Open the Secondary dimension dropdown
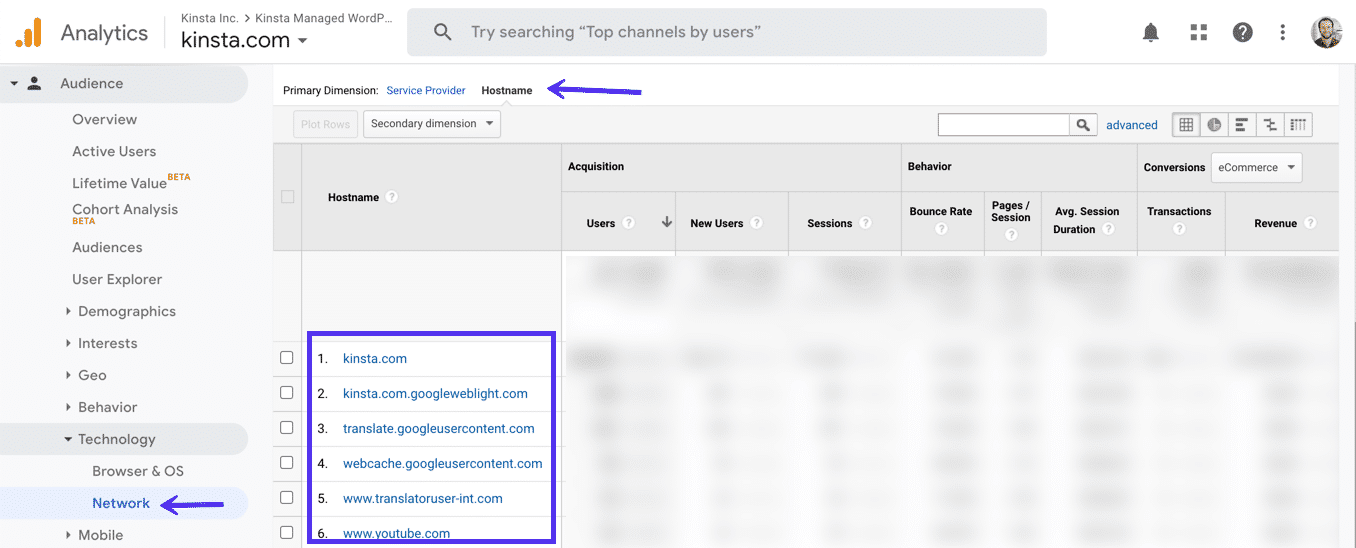 click(x=431, y=124)
